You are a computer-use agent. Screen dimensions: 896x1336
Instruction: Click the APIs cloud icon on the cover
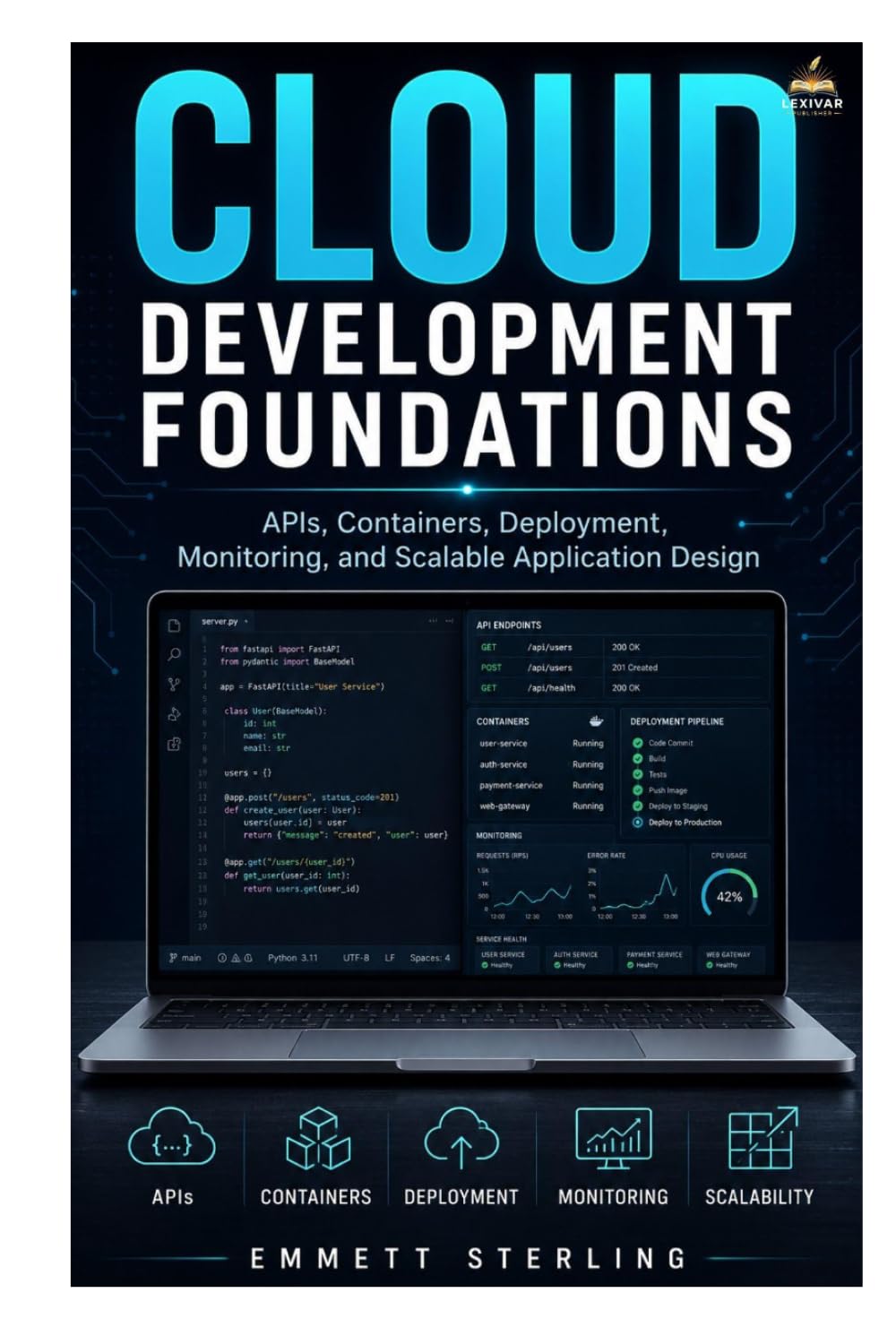[x=172, y=1138]
